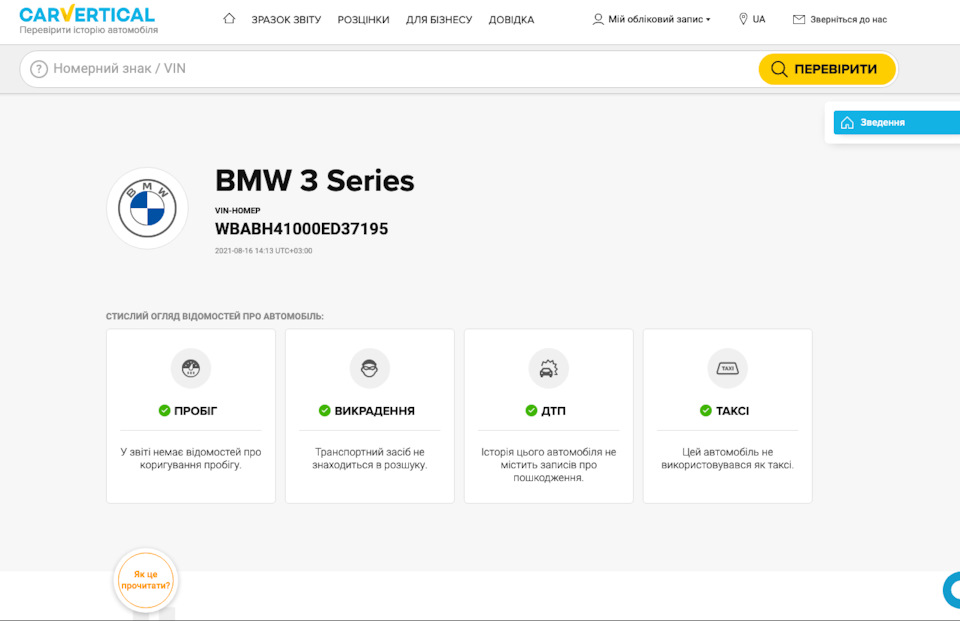The width and height of the screenshot is (960, 621).
Task: Open ЗРАЗОК ЗВІТУ menu item
Action: coord(286,20)
